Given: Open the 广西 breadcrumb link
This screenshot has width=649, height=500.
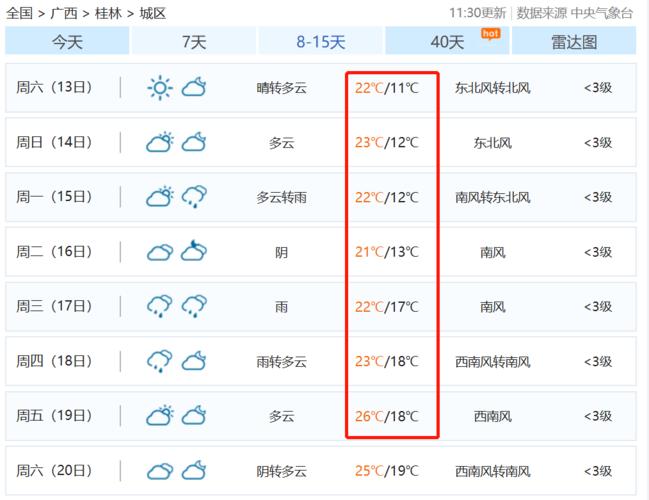Looking at the screenshot, I should (64, 13).
